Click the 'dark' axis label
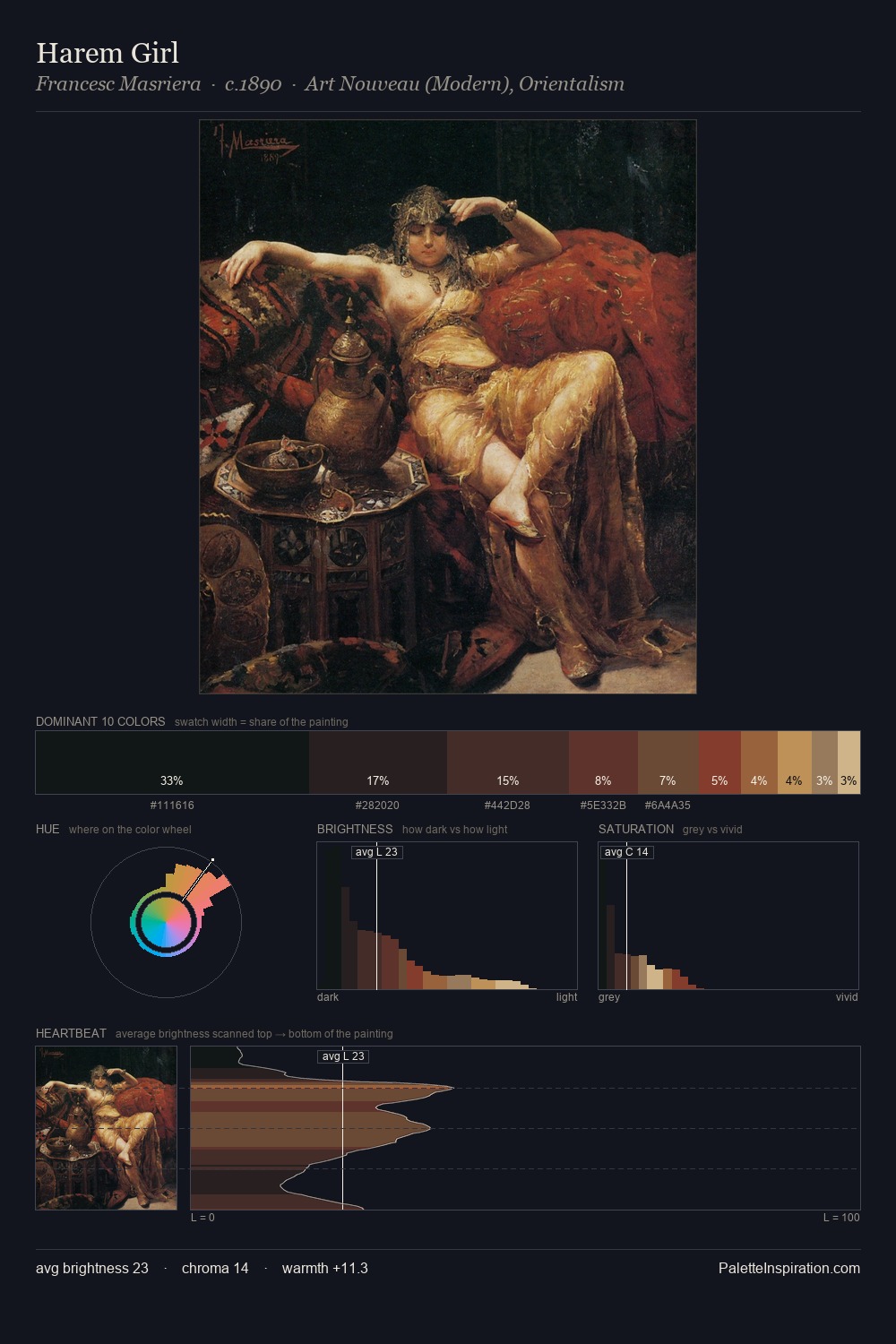896x1344 pixels. pyautogui.click(x=328, y=997)
